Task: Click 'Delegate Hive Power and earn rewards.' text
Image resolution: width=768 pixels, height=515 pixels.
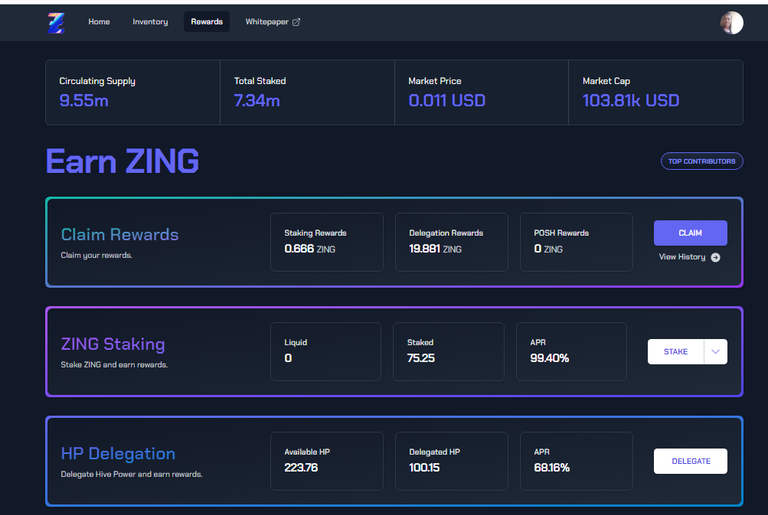Action: tap(131, 474)
